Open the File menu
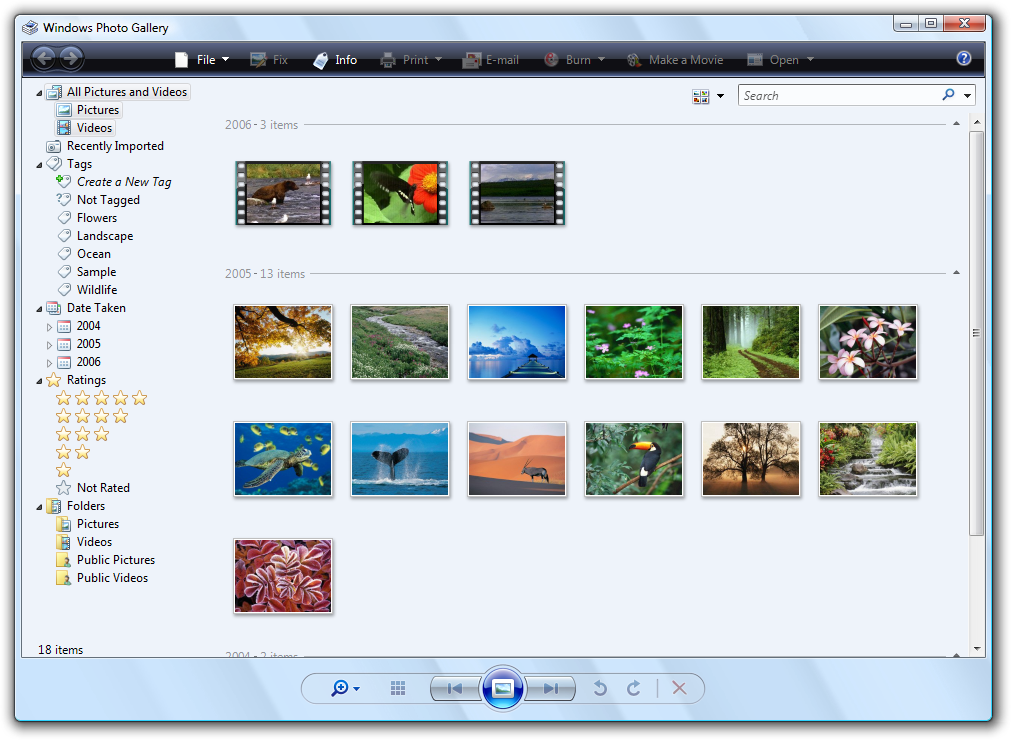Image resolution: width=1012 pixels, height=740 pixels. [204, 60]
